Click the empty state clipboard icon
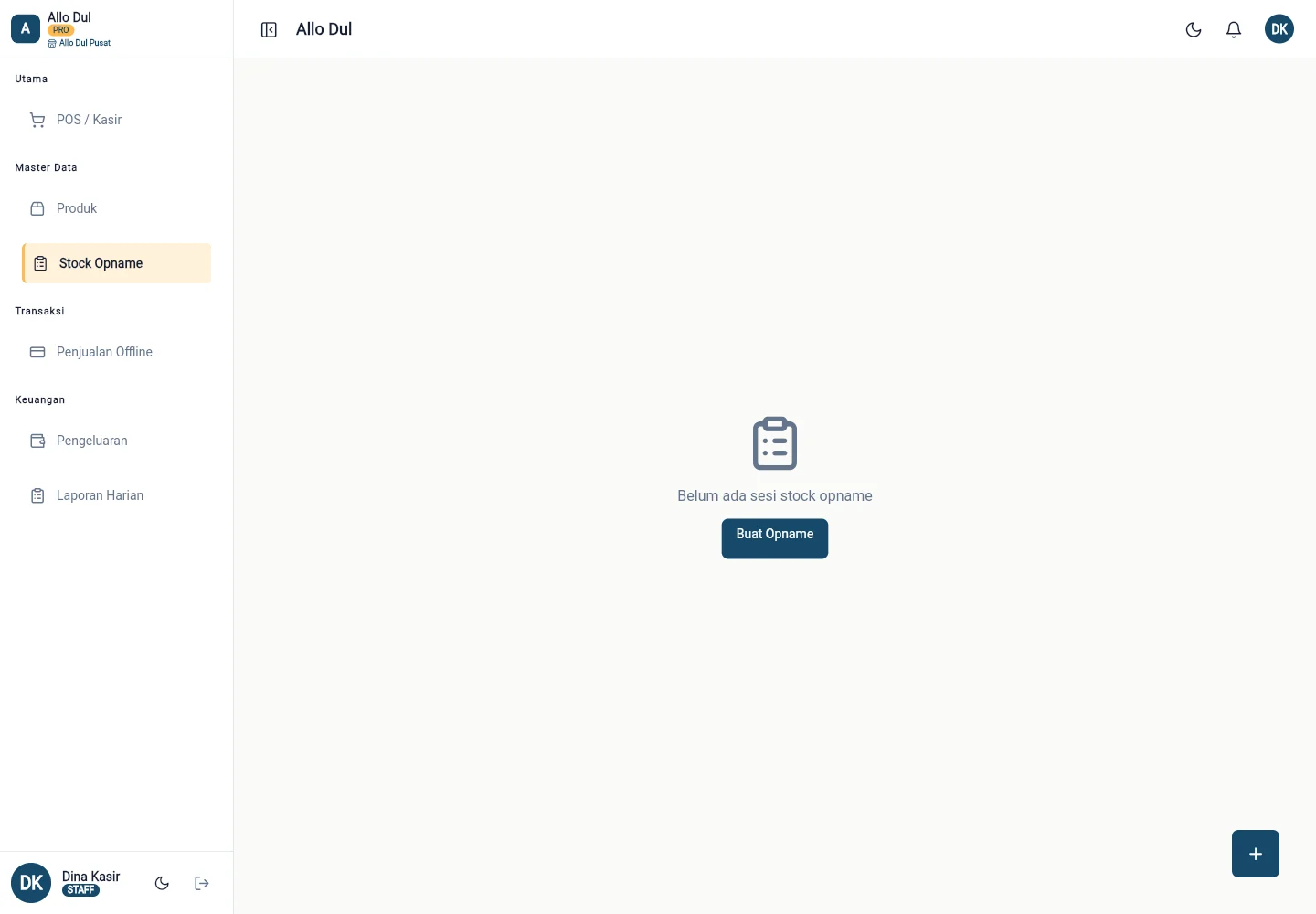This screenshot has height=914, width=1316. (x=775, y=443)
